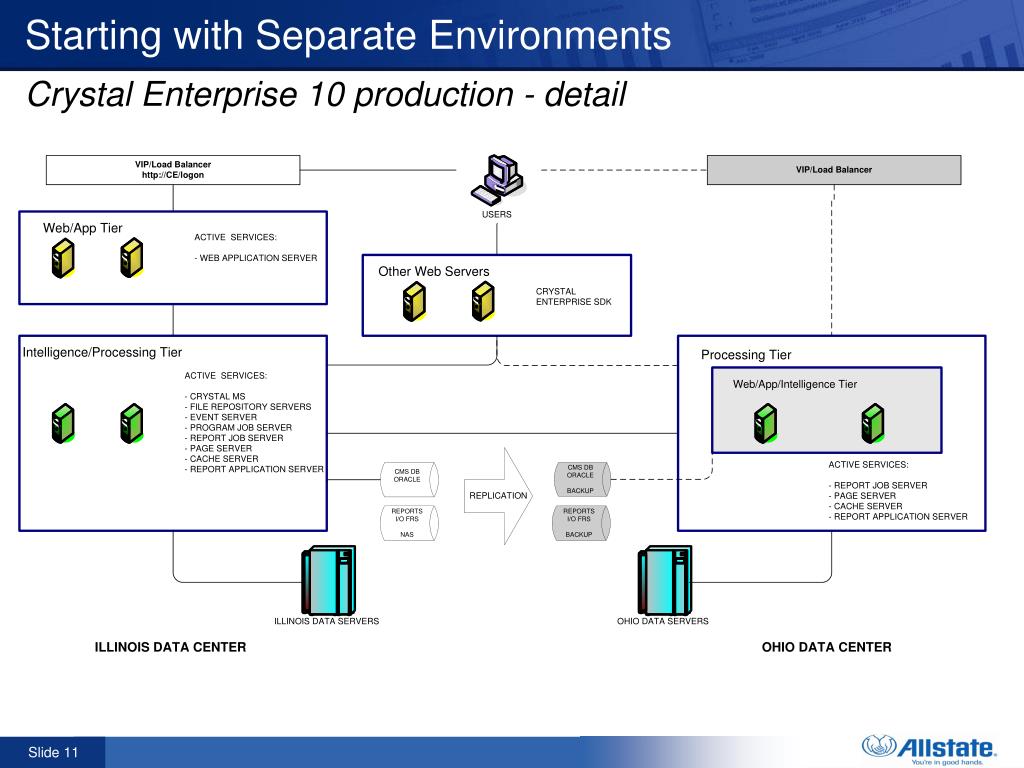Select left green server in Intelligence/Processing Tier
Viewport: 1024px width, 768px height.
(x=63, y=423)
